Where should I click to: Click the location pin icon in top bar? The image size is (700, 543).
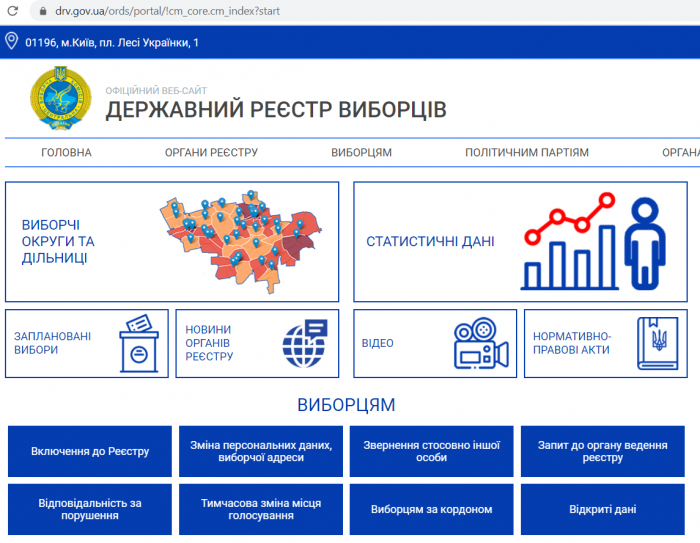pos(12,41)
